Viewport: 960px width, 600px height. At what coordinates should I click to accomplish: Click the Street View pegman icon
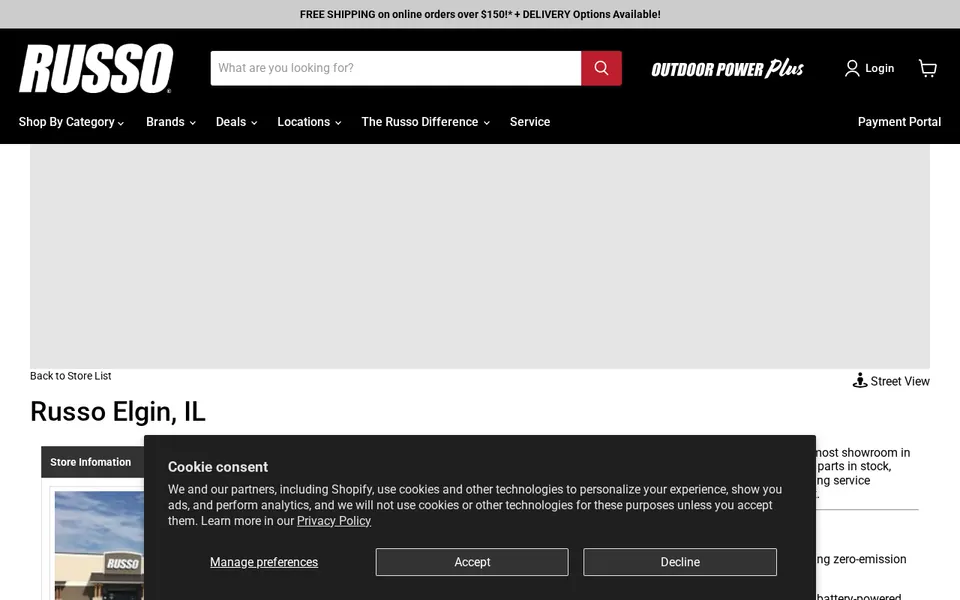860,381
